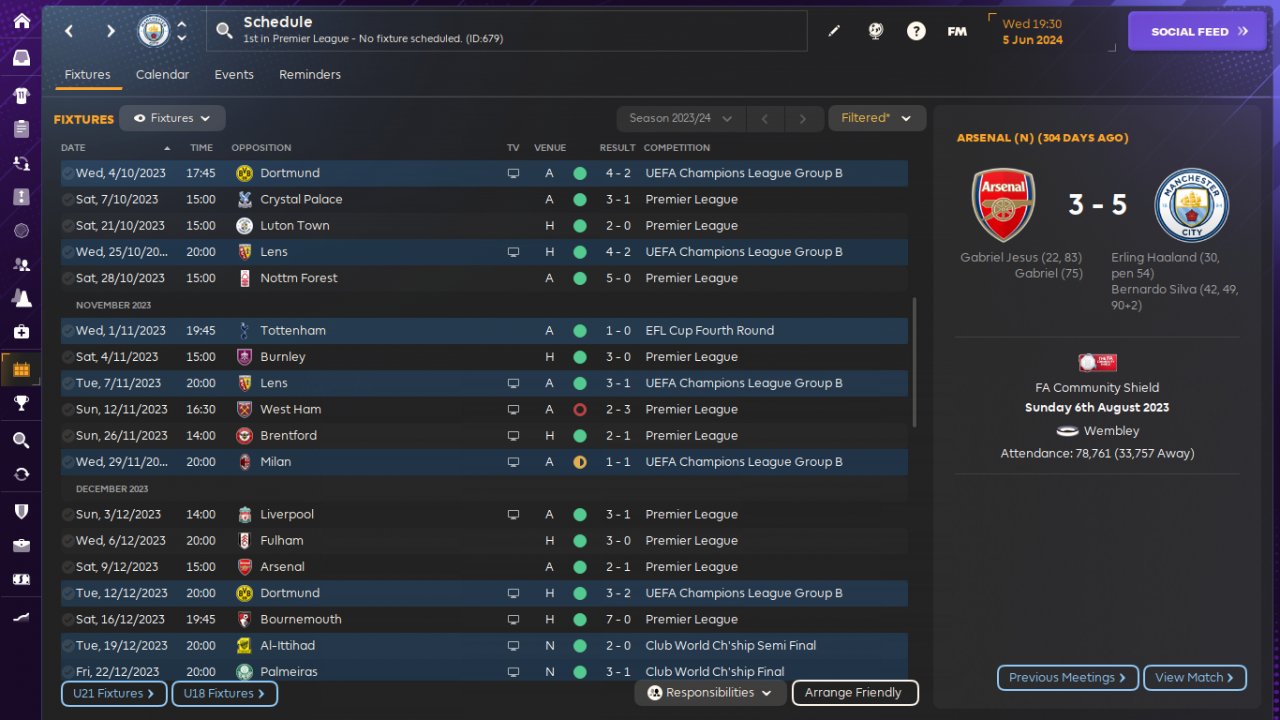This screenshot has width=1280, height=720.
Task: Open the Squad shirt icon
Action: pyautogui.click(x=21, y=96)
